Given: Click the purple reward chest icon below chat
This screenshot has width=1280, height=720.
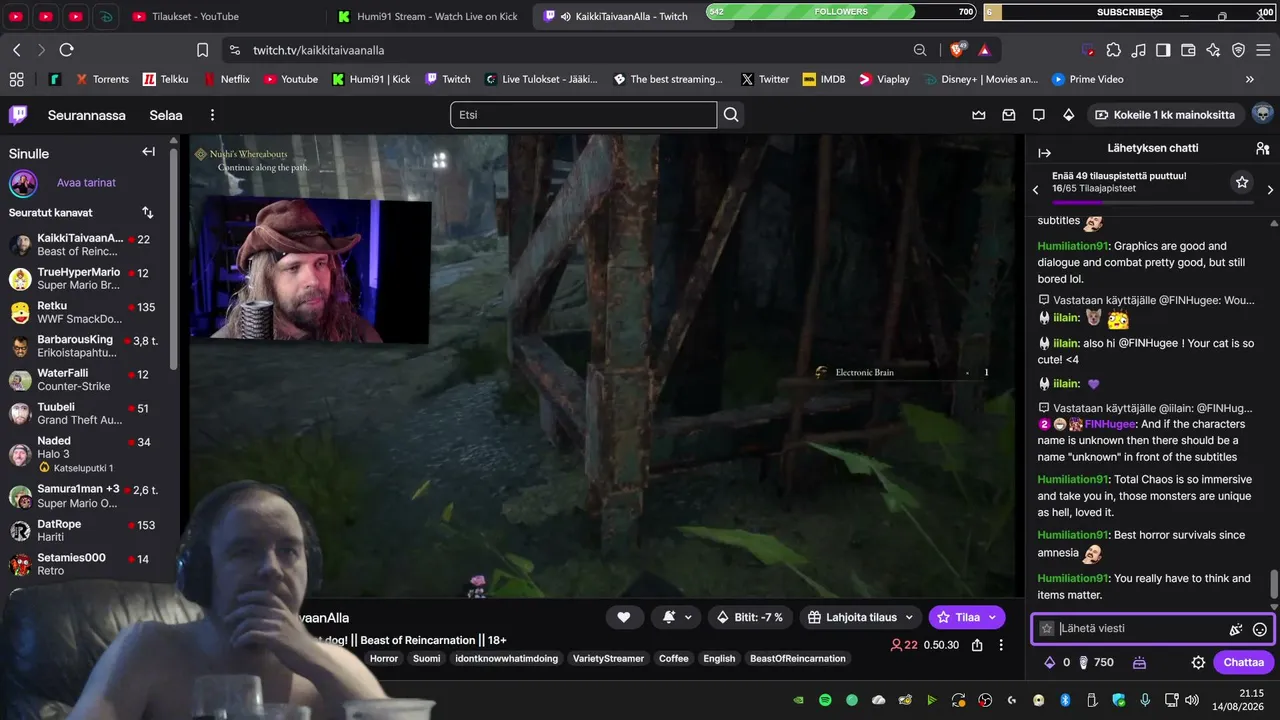Looking at the screenshot, I should tap(1139, 662).
